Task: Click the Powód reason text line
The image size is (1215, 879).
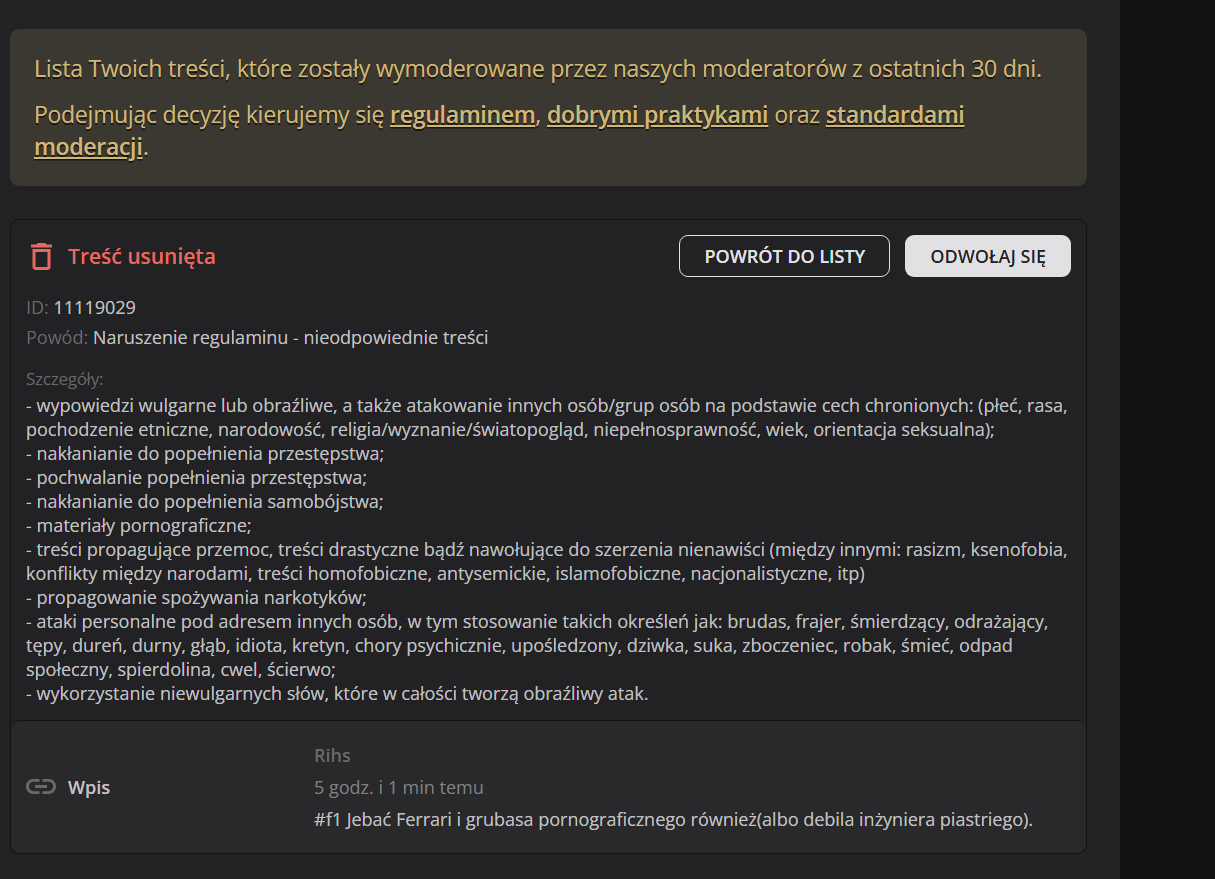Action: [x=290, y=337]
